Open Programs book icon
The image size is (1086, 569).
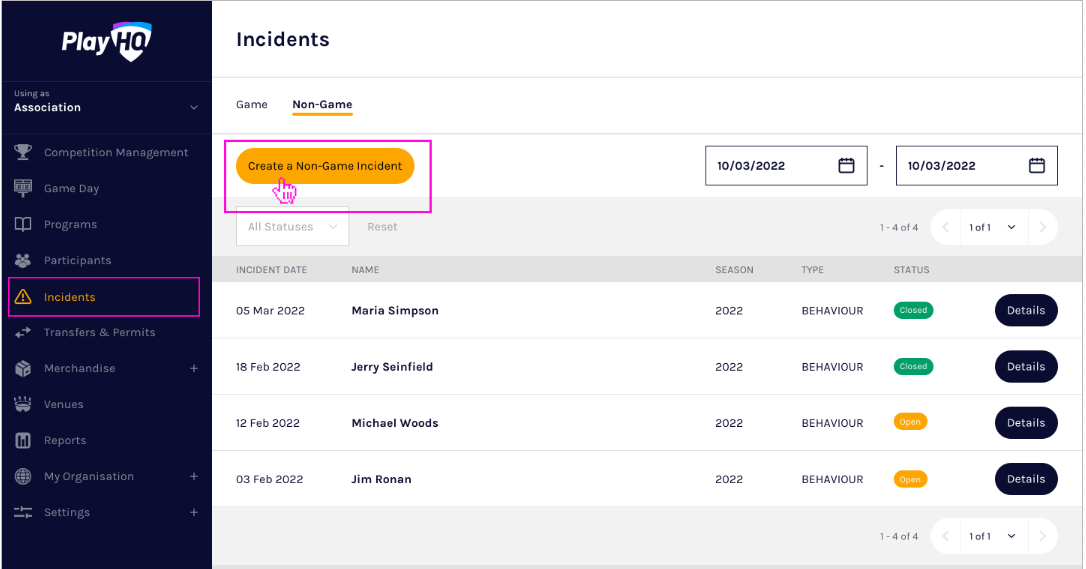pyautogui.click(x=23, y=224)
